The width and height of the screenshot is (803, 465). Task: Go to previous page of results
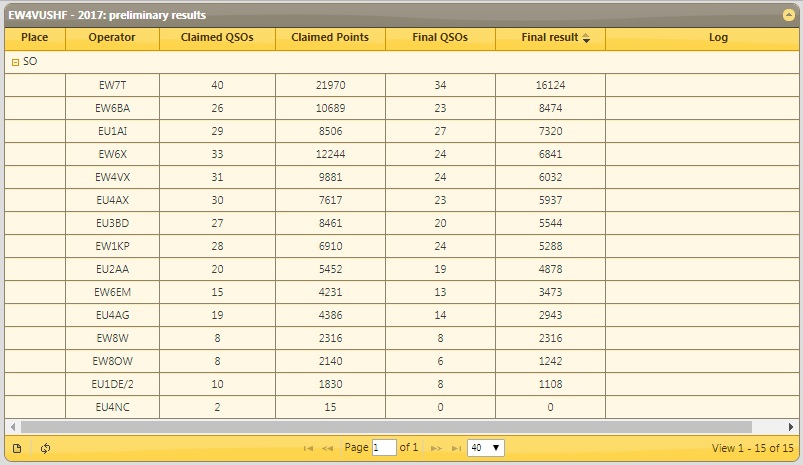(328, 448)
